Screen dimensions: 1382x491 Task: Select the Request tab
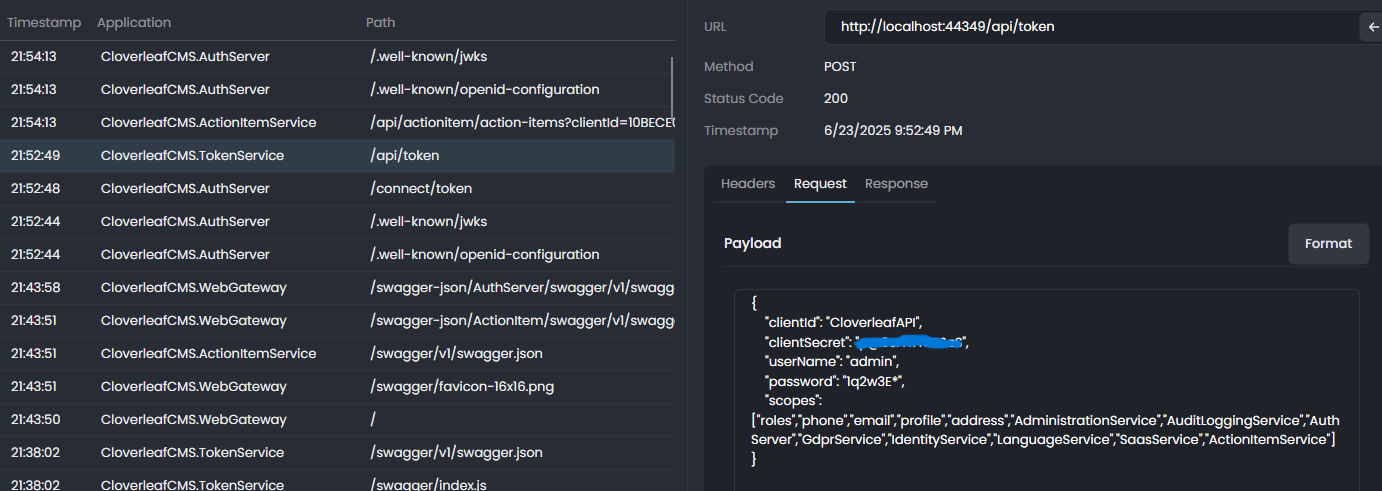(x=820, y=184)
